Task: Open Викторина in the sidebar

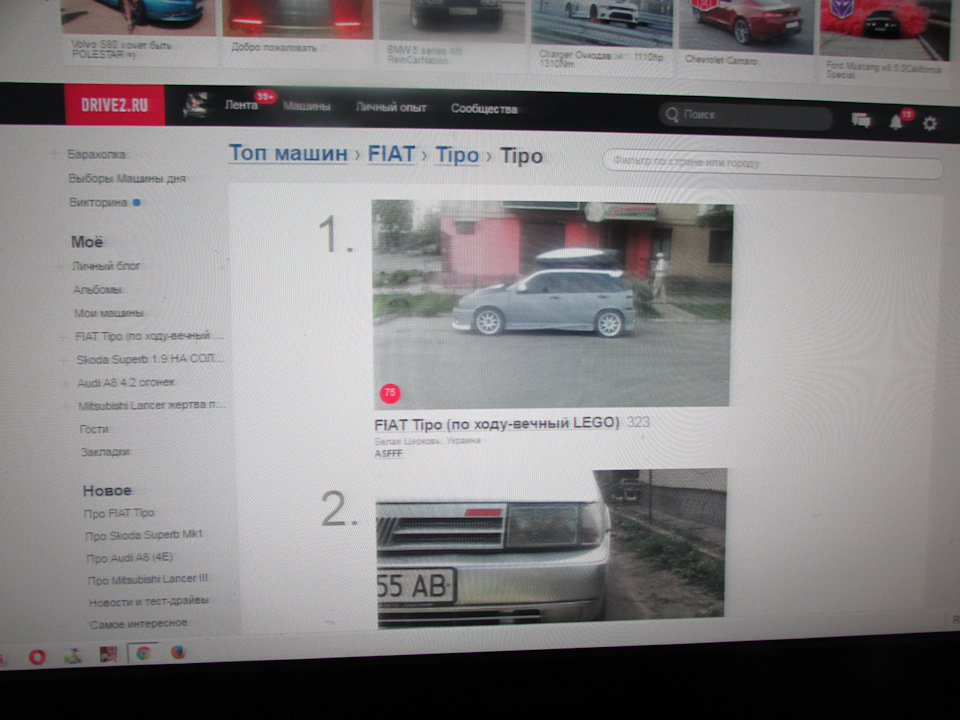Action: 98,202
